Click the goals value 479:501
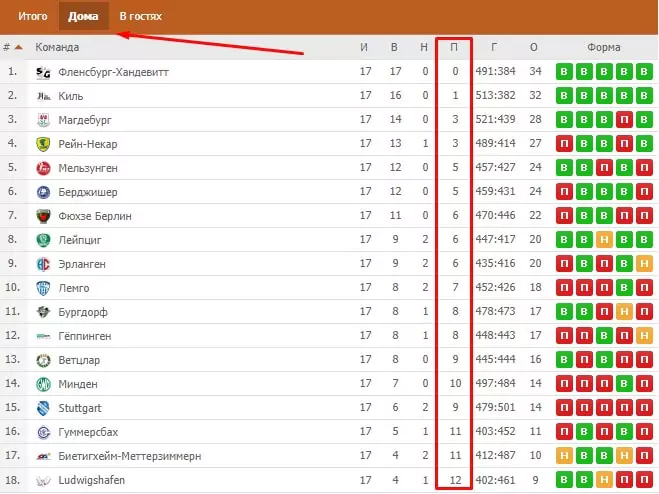The width and height of the screenshot is (659, 494). coord(496,407)
